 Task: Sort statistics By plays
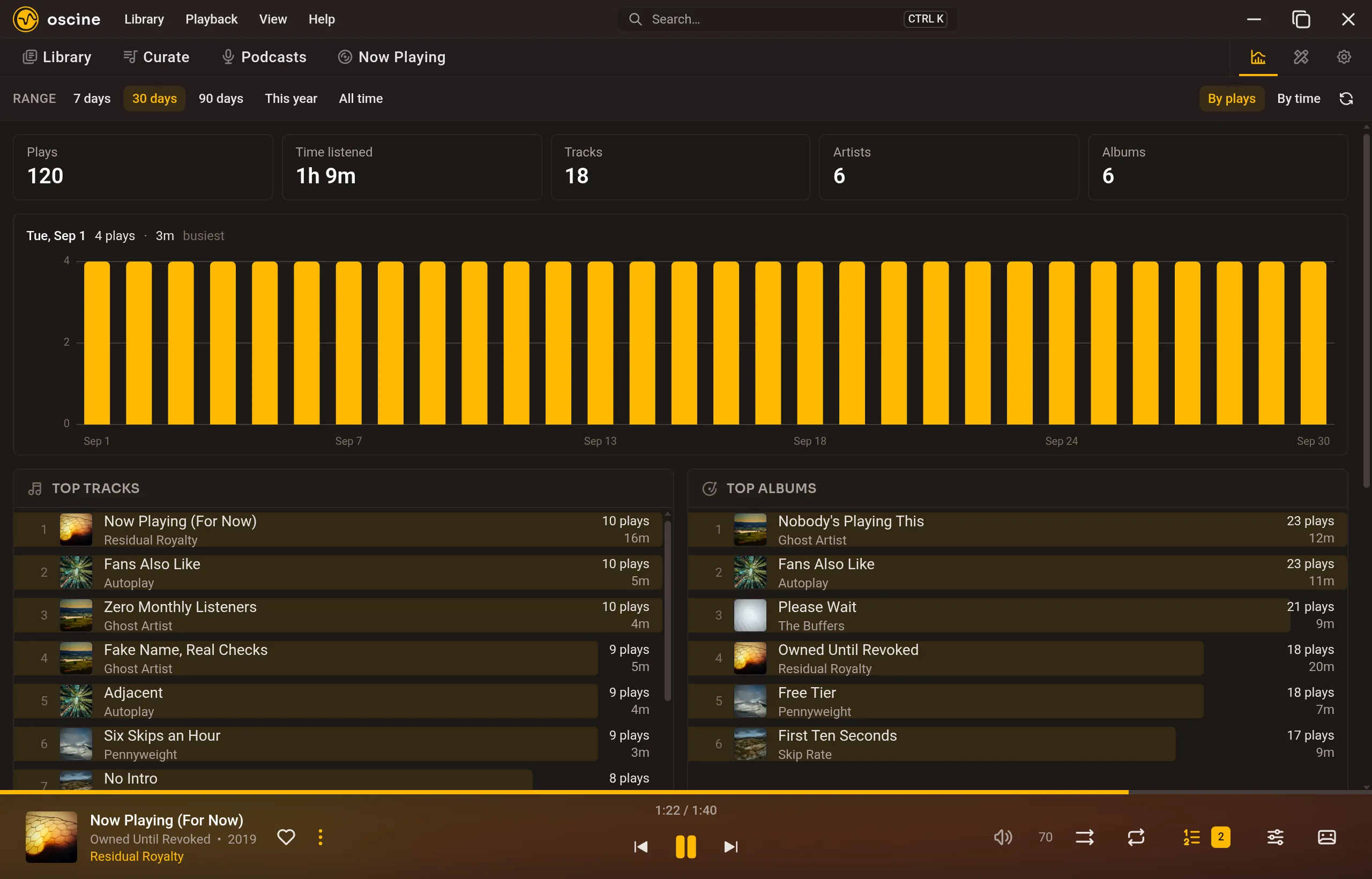pos(1231,99)
